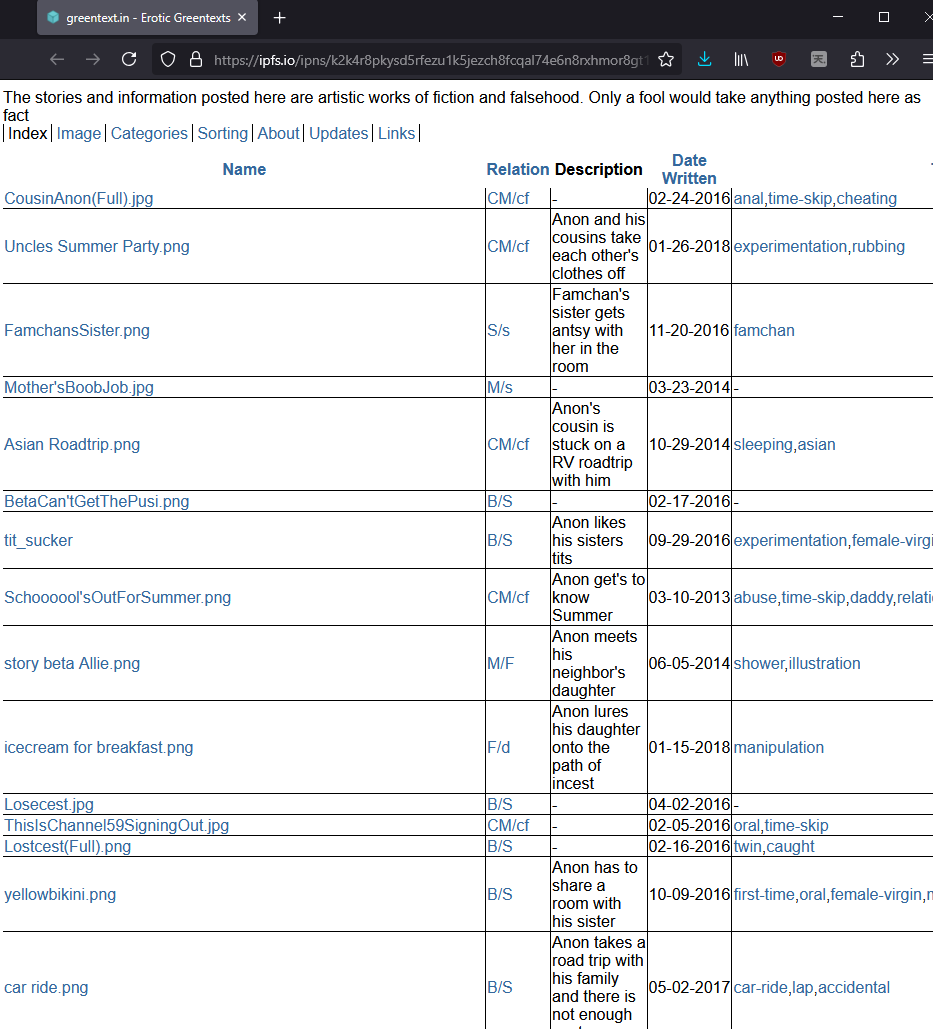Open the About navigation link
This screenshot has height=1029, width=933.
[x=278, y=133]
